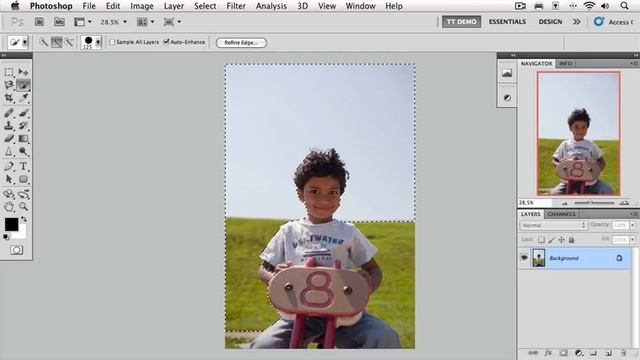Select the Rectangular Marquee tool
Viewport: 640px width, 360px height.
(9, 72)
